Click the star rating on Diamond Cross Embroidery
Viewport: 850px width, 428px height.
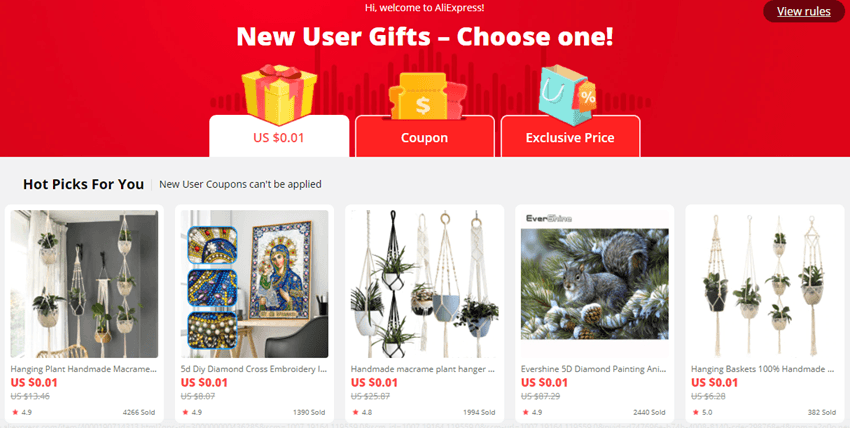pyautogui.click(x=192, y=412)
